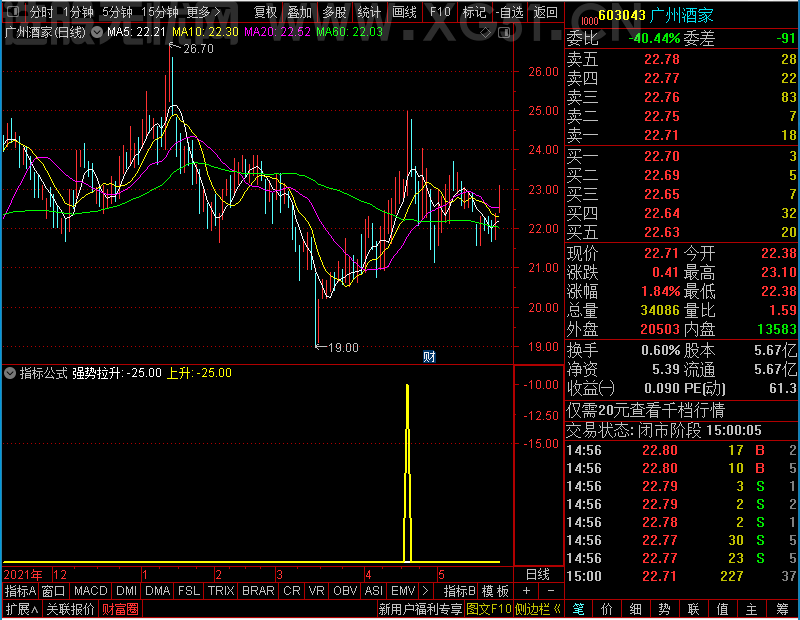Open the 复权 adjustment menu

point(265,12)
